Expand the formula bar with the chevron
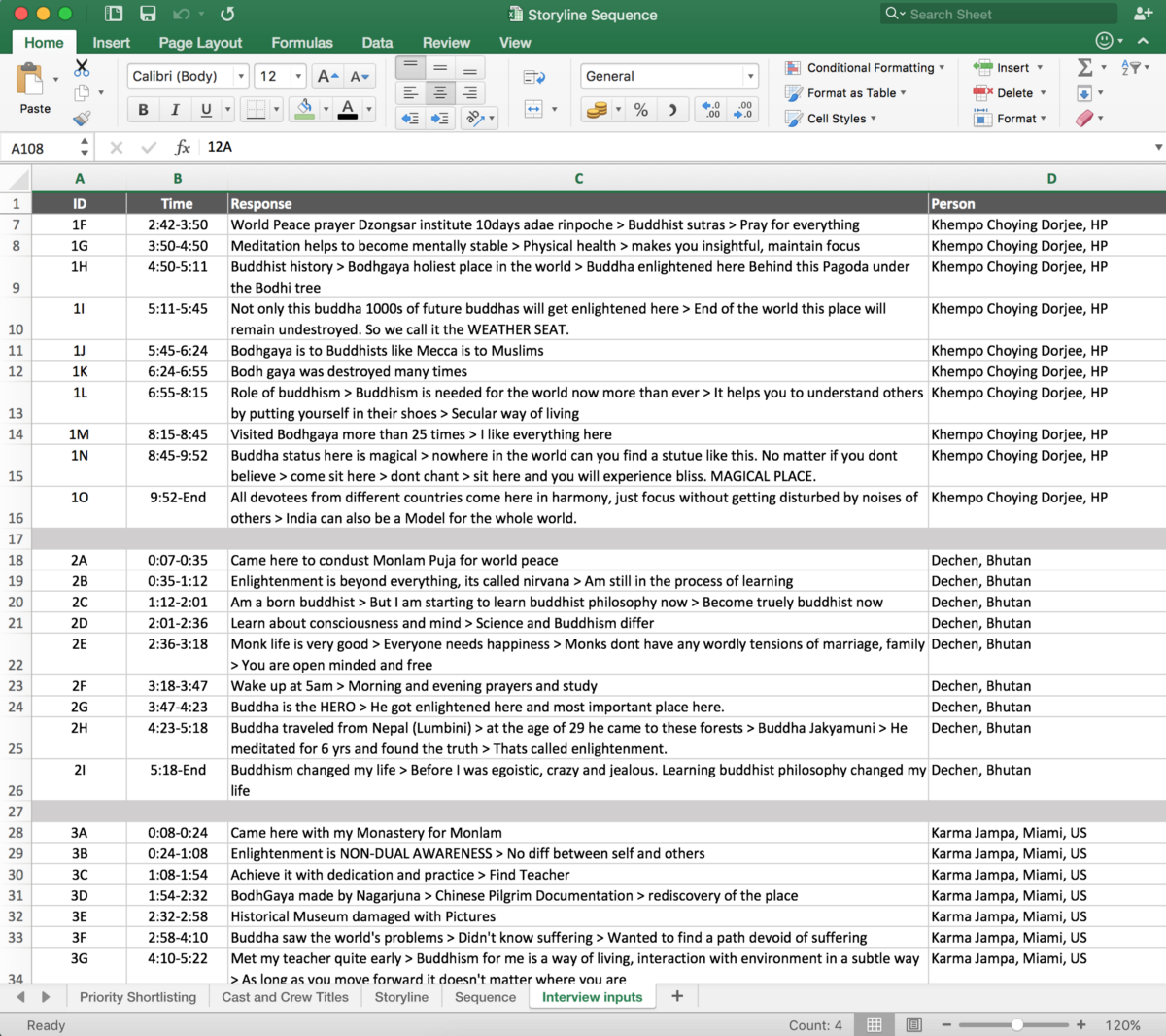The width and height of the screenshot is (1166, 1036). [1158, 147]
